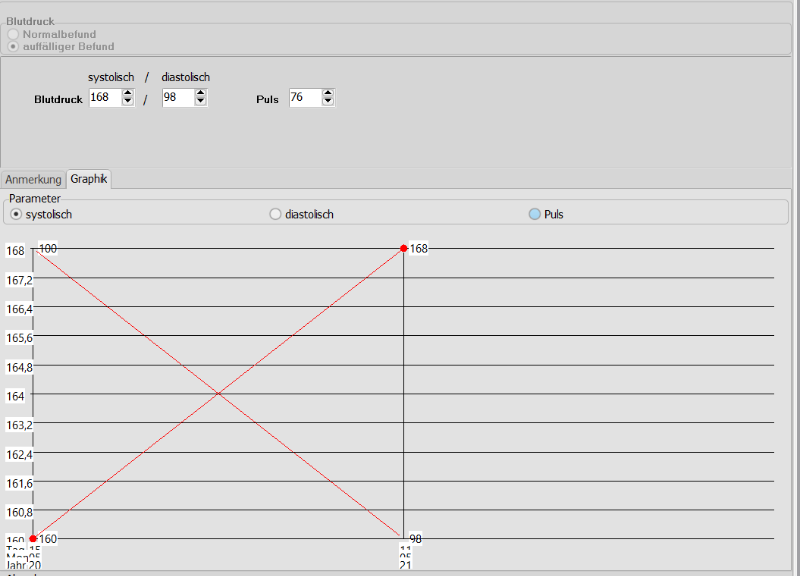Increase systolic value with up arrow
The width and height of the screenshot is (800, 576).
[128, 93]
